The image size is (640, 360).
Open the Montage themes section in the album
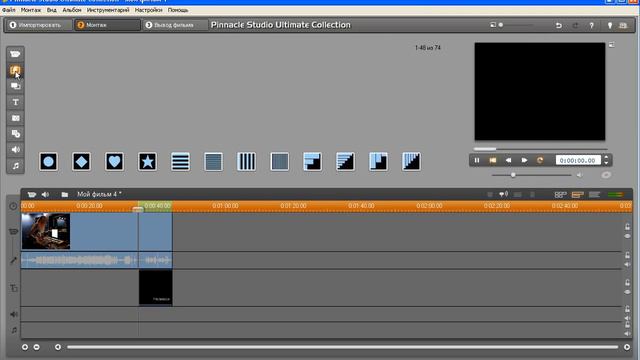[x=15, y=86]
